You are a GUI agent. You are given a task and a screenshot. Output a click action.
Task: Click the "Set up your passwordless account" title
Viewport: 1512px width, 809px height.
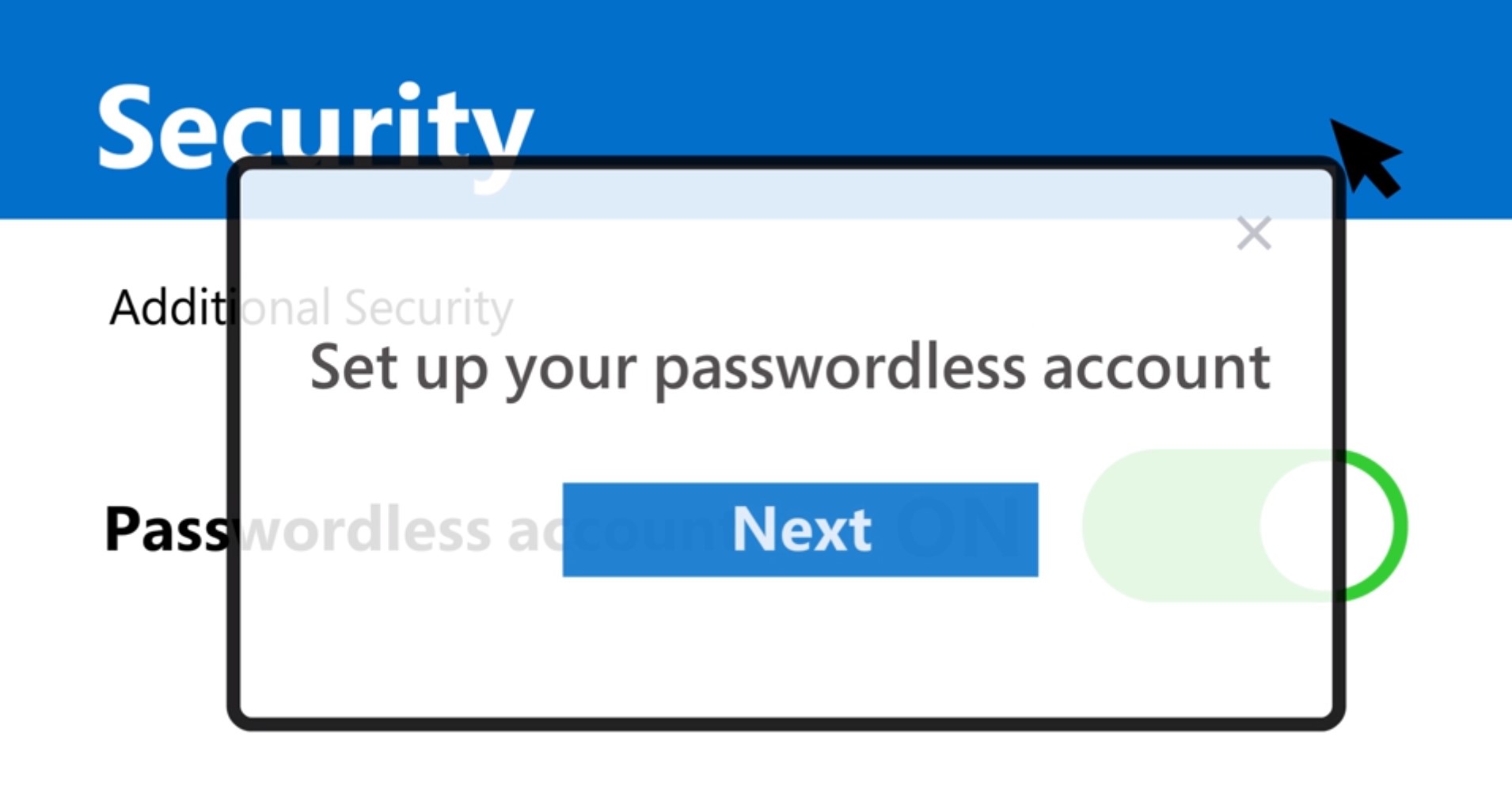point(789,368)
